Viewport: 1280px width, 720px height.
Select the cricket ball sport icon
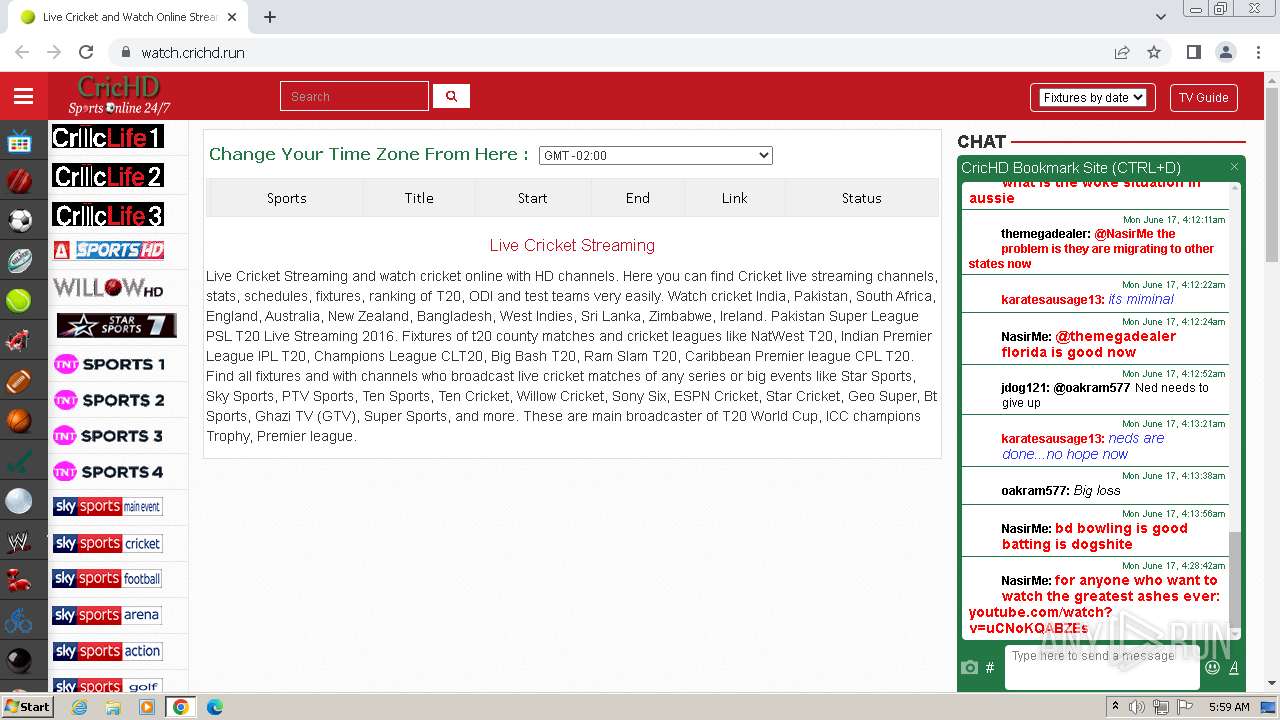[19, 181]
